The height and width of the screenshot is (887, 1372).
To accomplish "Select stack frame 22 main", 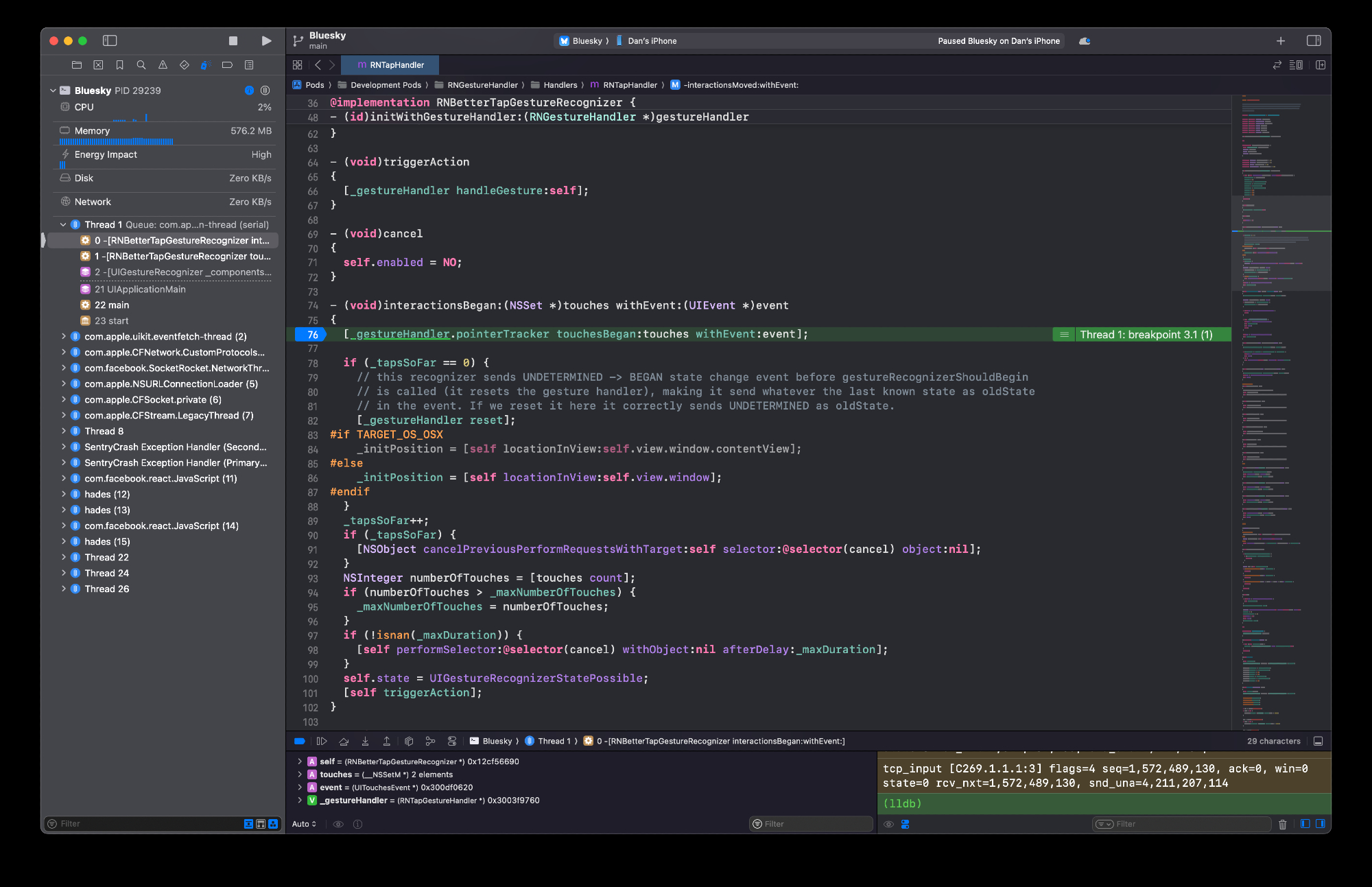I will tap(111, 305).
